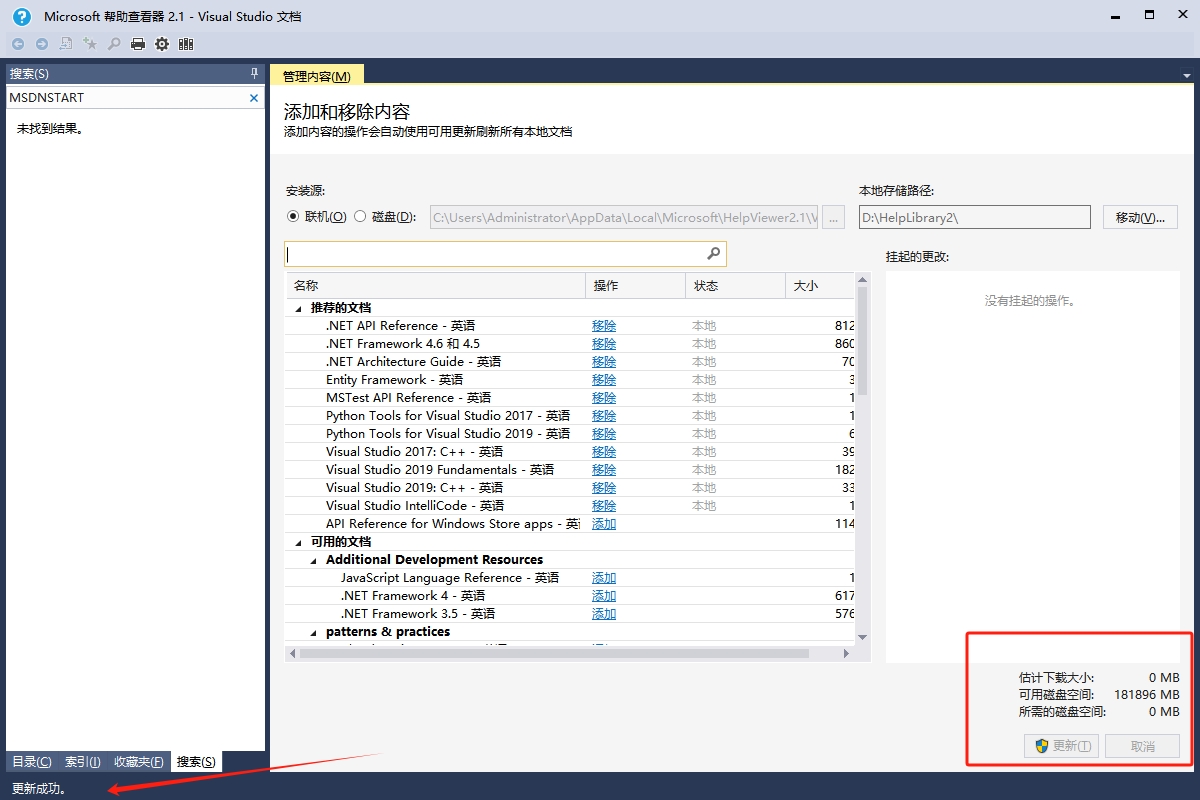Add .NET Framework 4 via 添加
The width and height of the screenshot is (1200, 800).
click(x=604, y=596)
